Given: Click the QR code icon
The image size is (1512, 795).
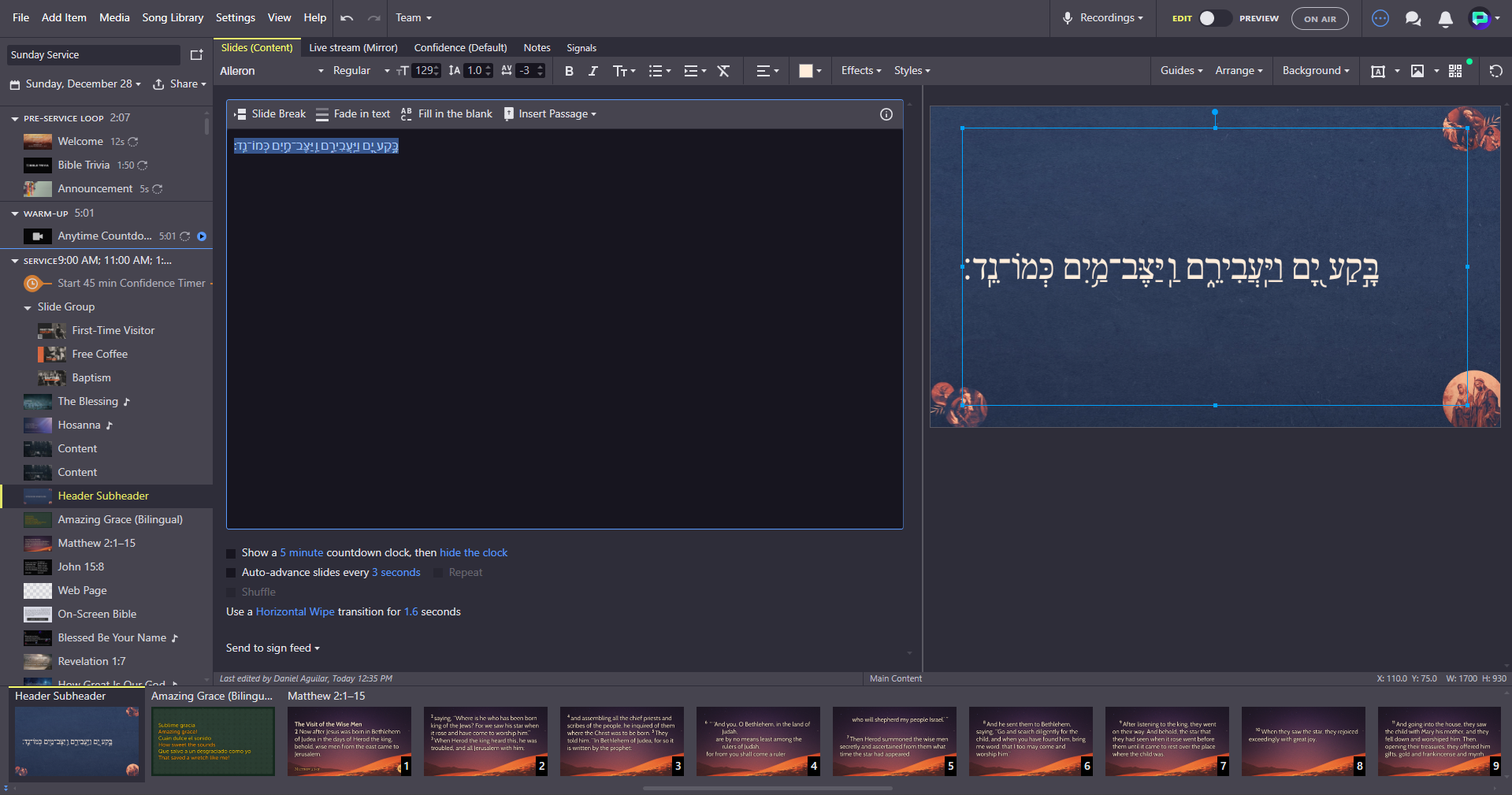Looking at the screenshot, I should coord(1455,71).
